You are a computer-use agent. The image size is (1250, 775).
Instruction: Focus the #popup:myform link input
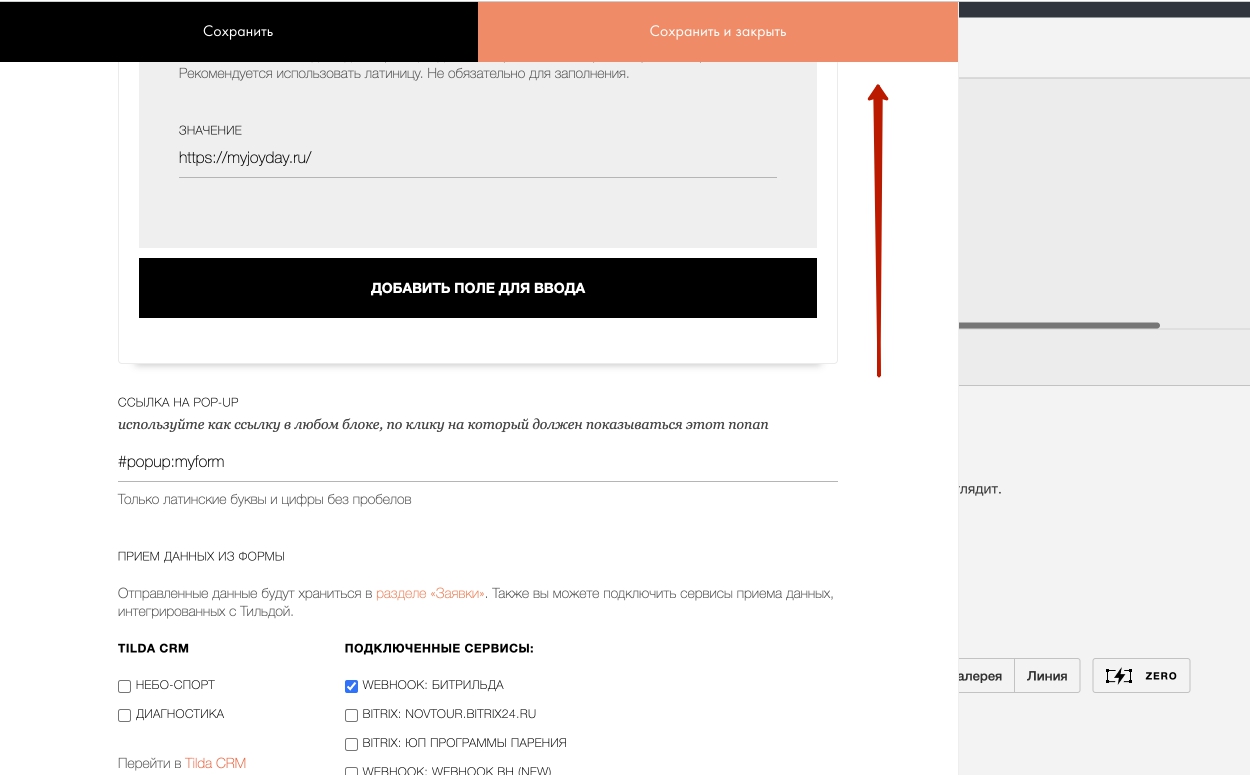[477, 462]
